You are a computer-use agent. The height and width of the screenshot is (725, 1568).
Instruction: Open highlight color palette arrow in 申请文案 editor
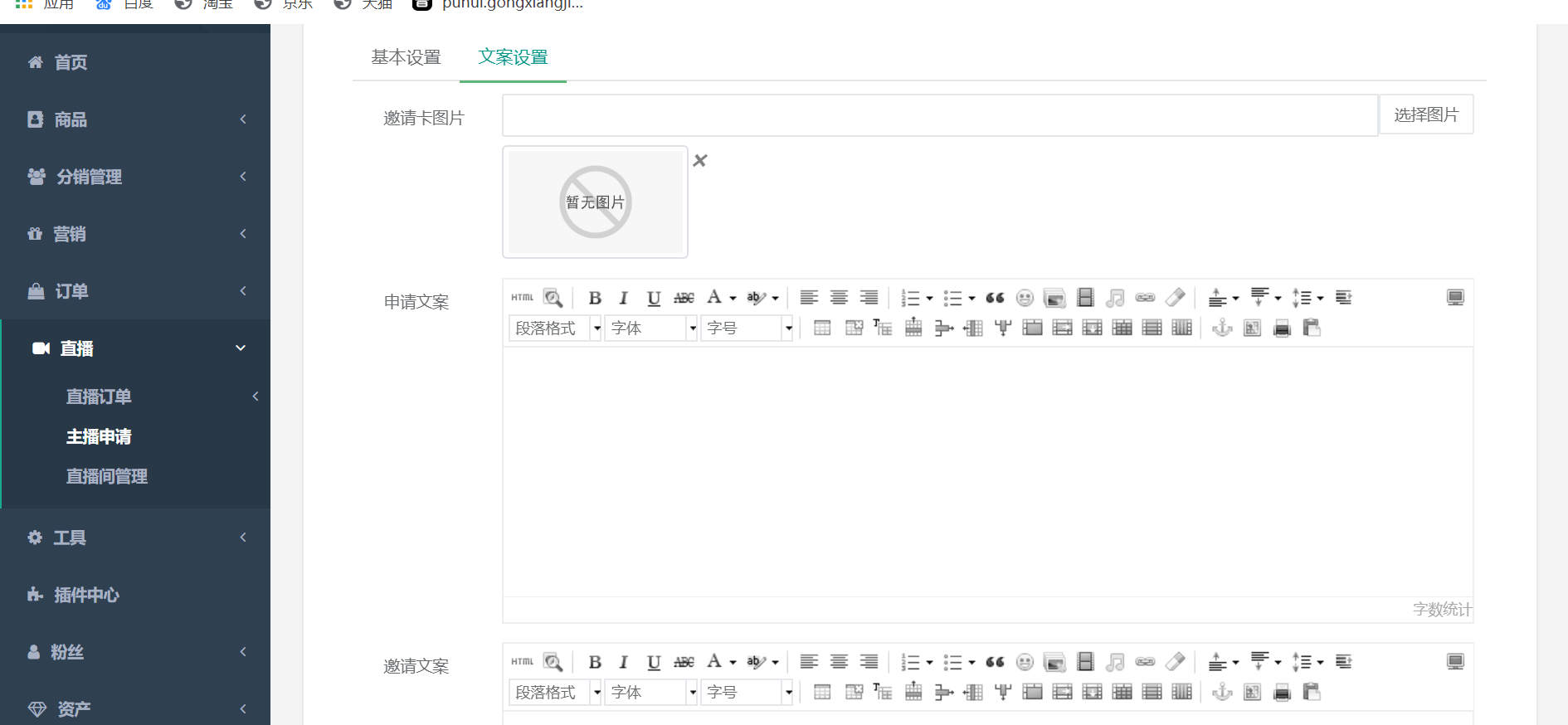click(x=775, y=299)
